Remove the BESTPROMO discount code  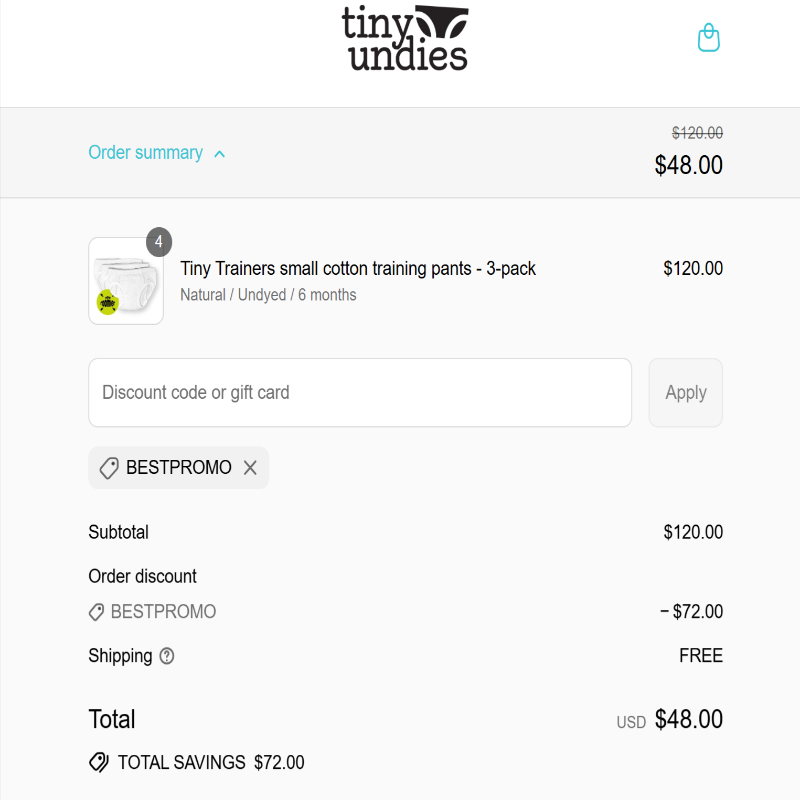250,467
